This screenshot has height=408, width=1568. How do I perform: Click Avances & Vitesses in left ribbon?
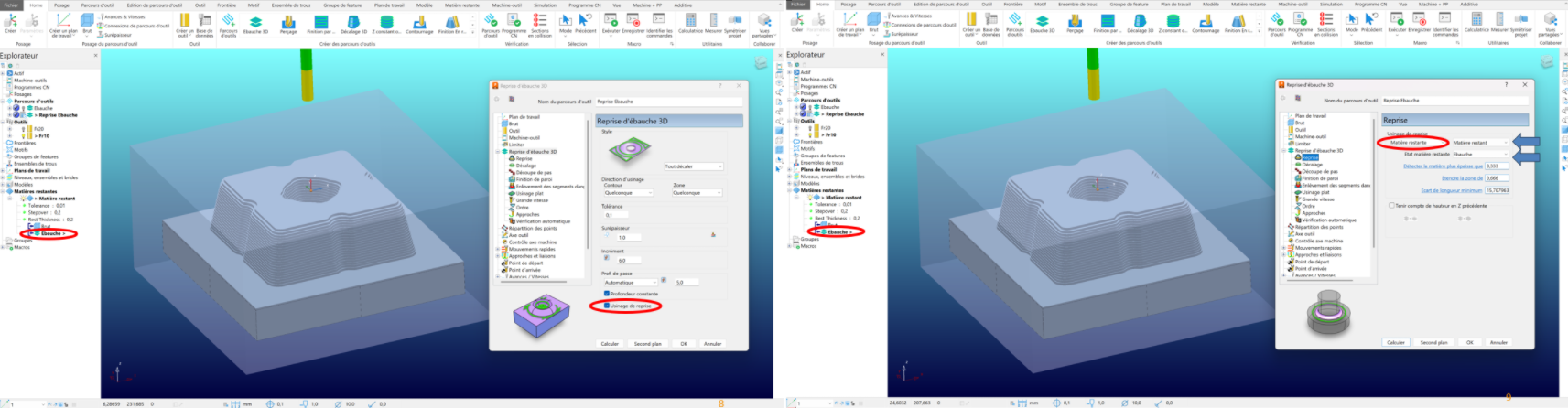122,16
